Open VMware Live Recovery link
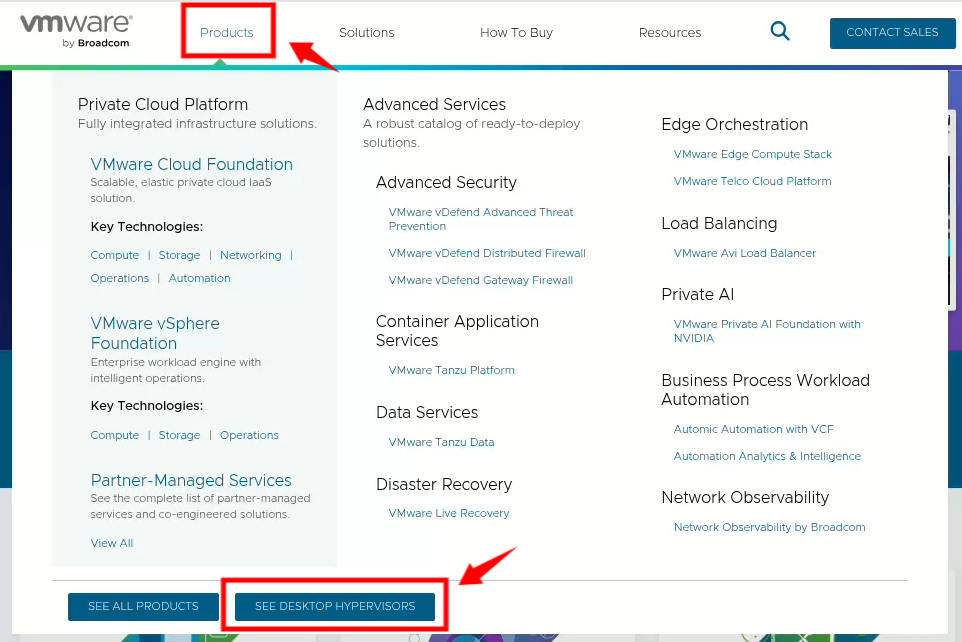This screenshot has height=642, width=962. click(448, 513)
